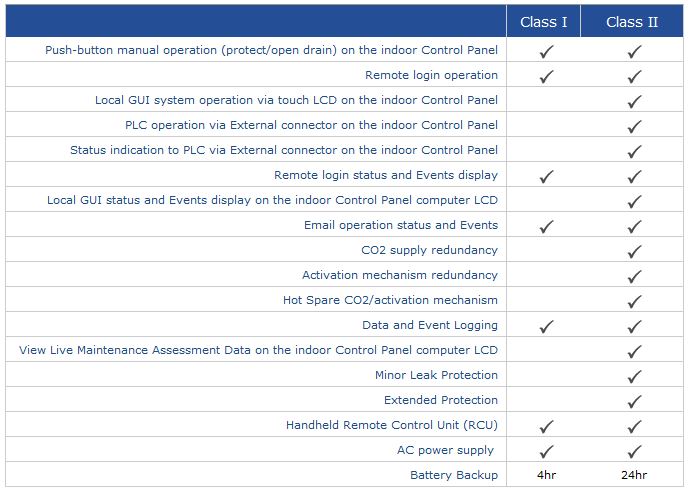Image resolution: width=689 pixels, height=492 pixels.
Task: Select the Class II column header
Action: point(632,22)
